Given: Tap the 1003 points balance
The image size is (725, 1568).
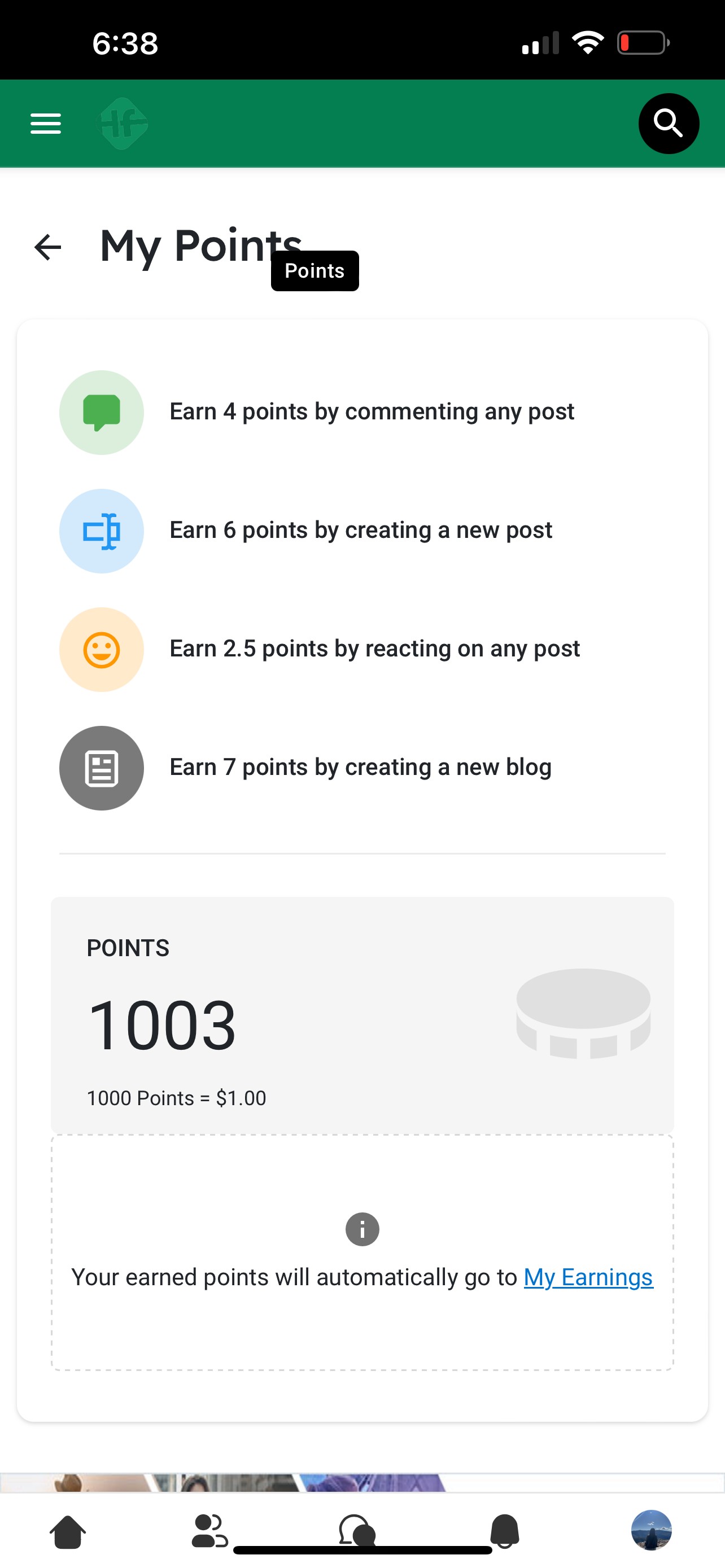Looking at the screenshot, I should [x=161, y=1026].
